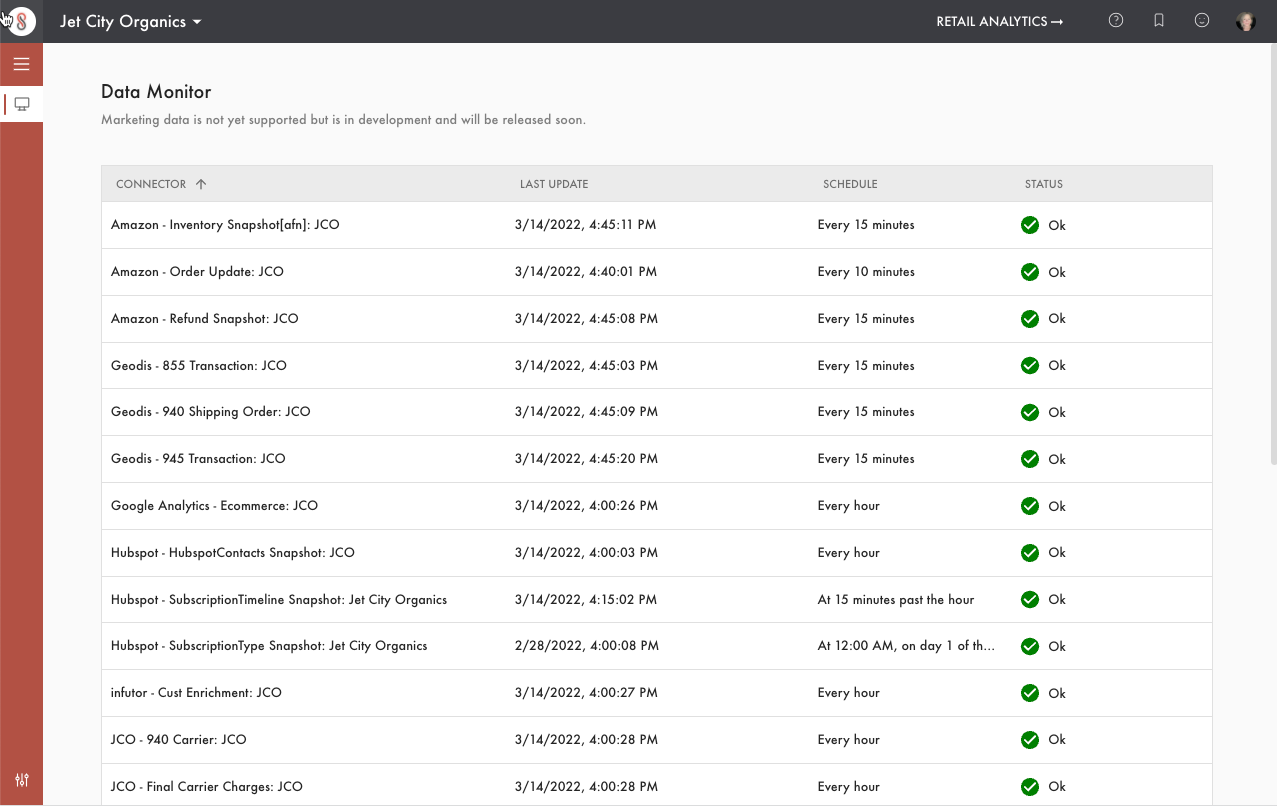Viewport: 1277px width, 807px height.
Task: Click last update '3/14/2022, 4:15:02 PM'
Action: tap(586, 600)
